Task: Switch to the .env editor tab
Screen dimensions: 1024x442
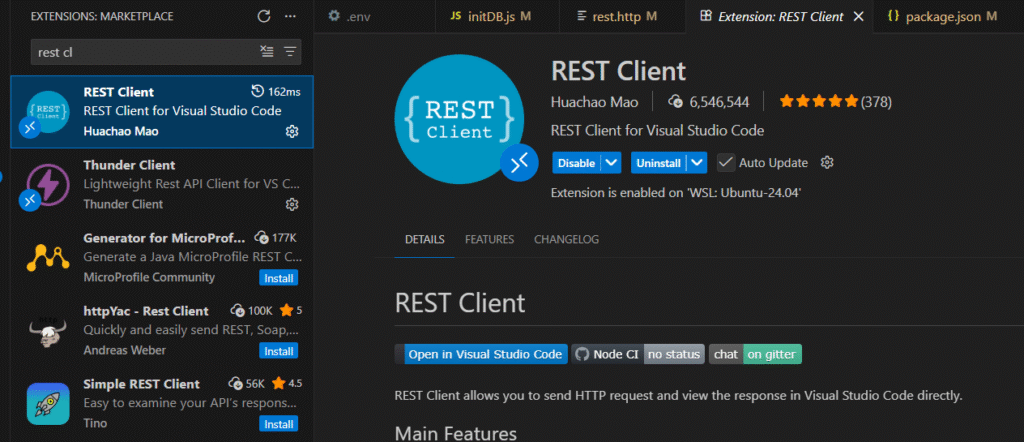Action: pyautogui.click(x=374, y=16)
